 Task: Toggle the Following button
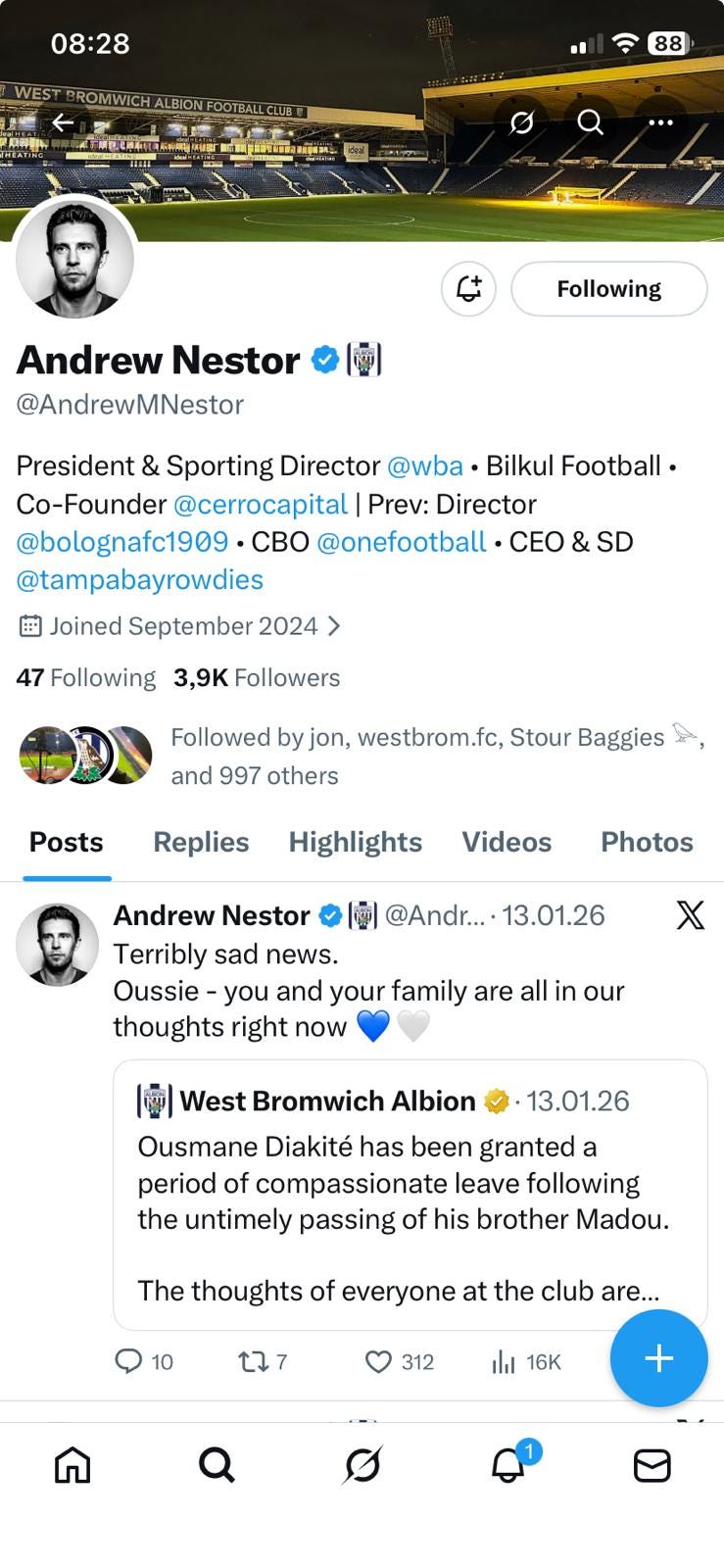[x=608, y=289]
